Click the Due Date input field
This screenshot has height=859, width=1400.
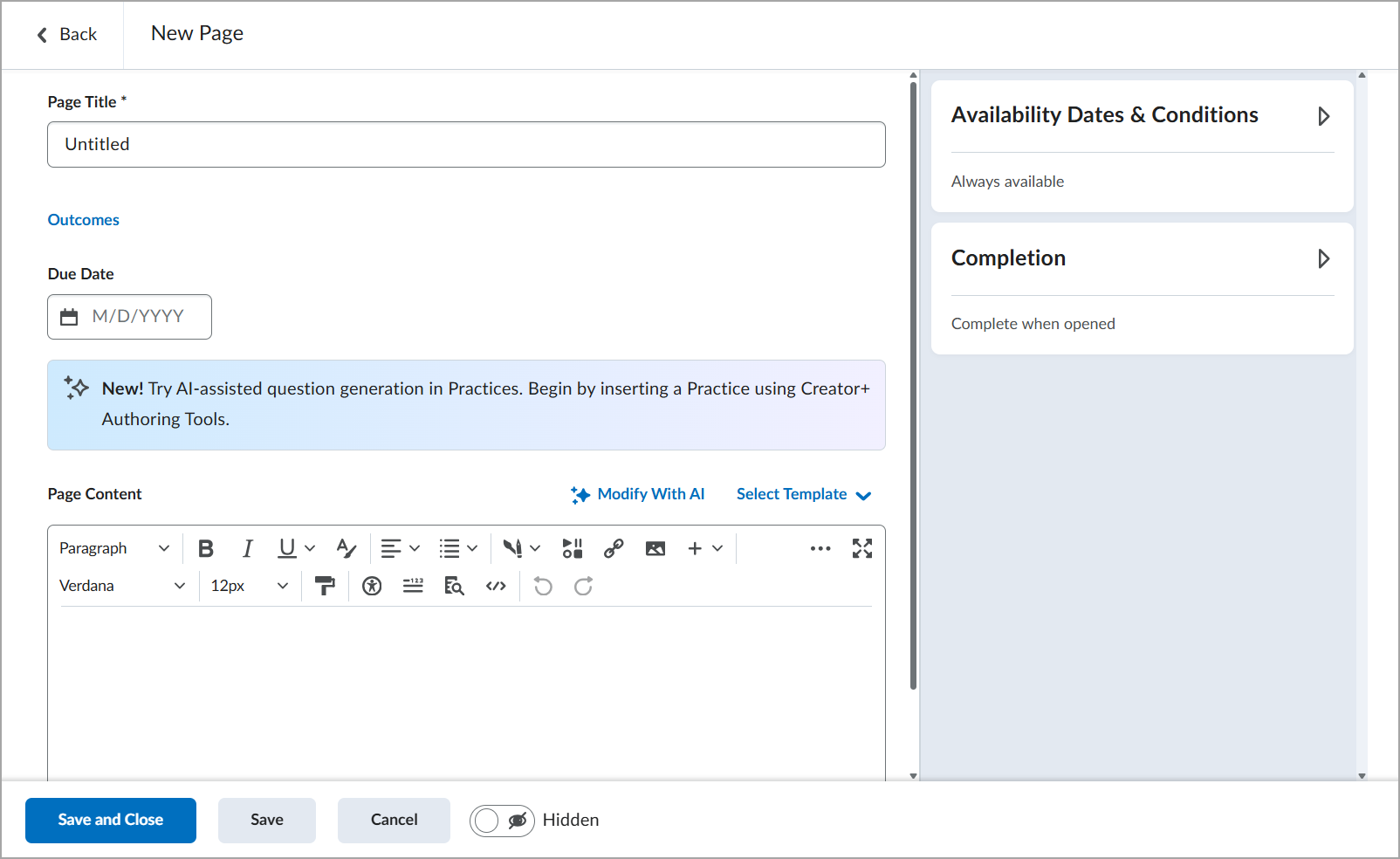pos(129,317)
